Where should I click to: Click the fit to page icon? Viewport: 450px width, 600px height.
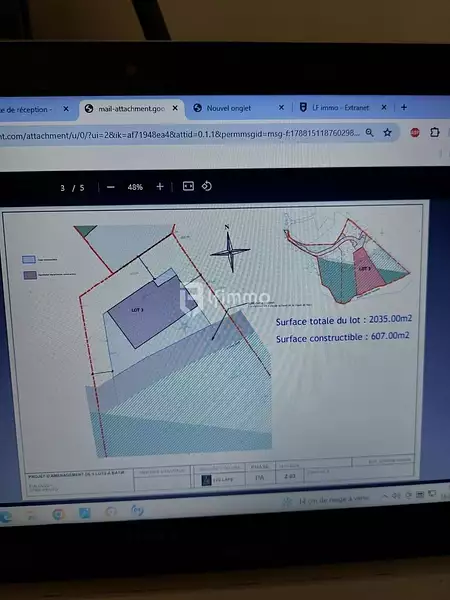click(x=188, y=186)
